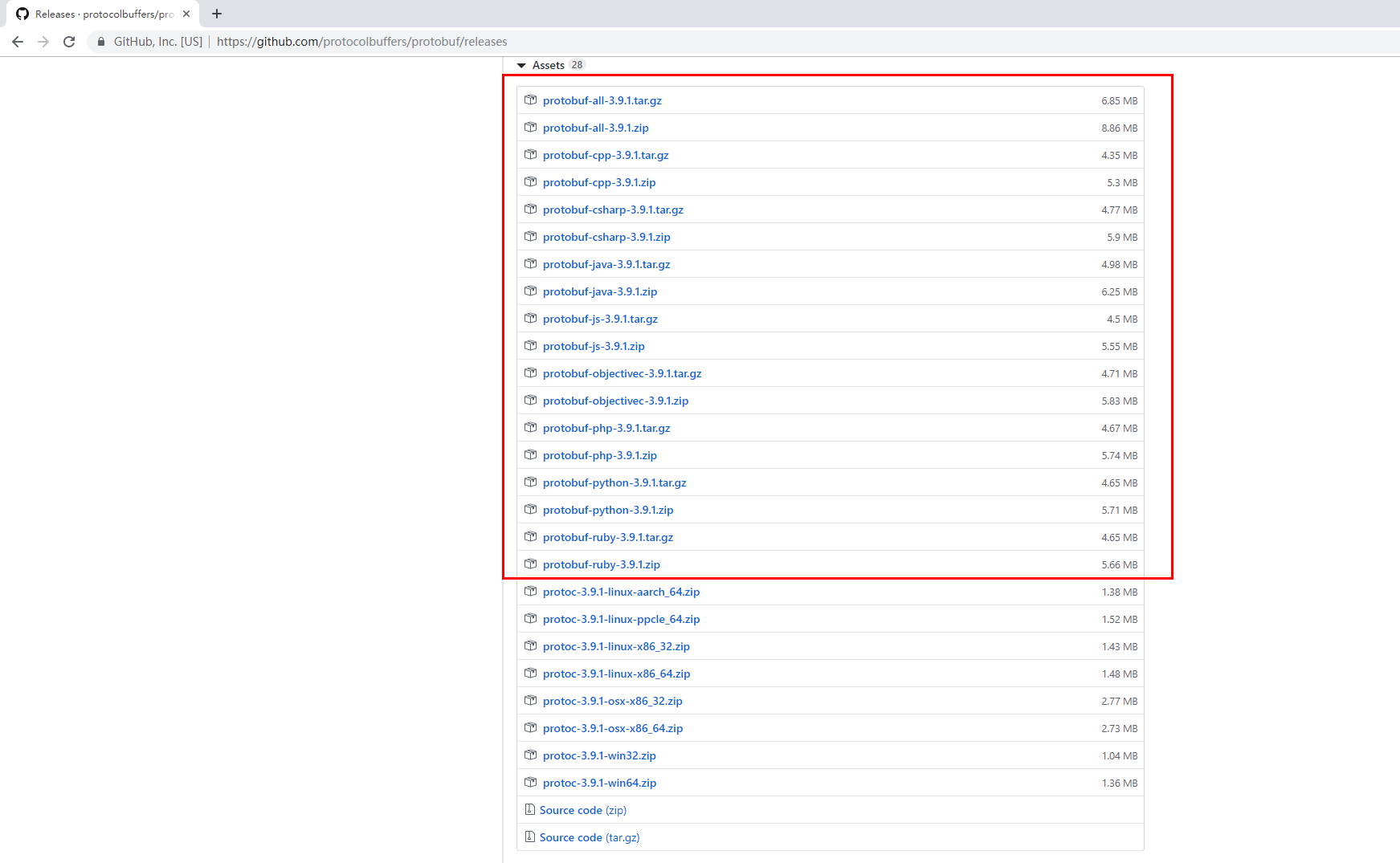Image resolution: width=1400 pixels, height=863 pixels.
Task: Click package icon beside protobuf-php-3.9.1.tar.gz
Action: coord(530,427)
